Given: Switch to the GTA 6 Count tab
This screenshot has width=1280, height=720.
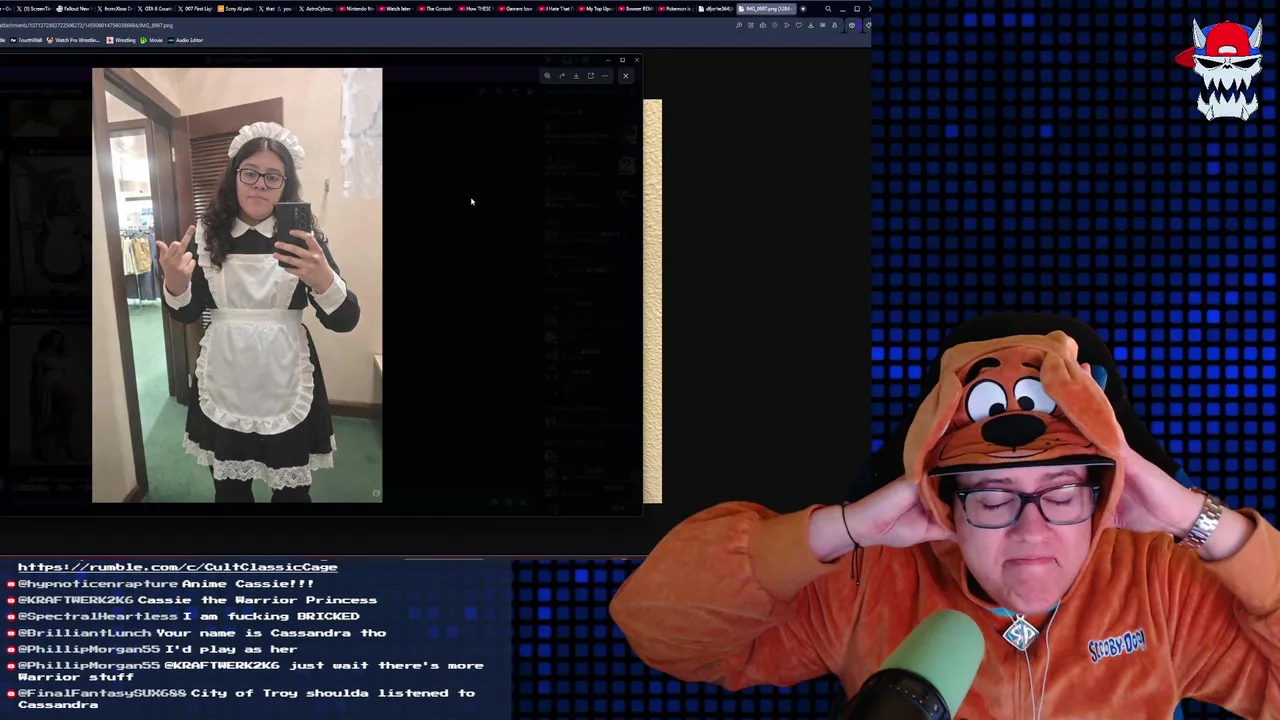Looking at the screenshot, I should [156, 9].
